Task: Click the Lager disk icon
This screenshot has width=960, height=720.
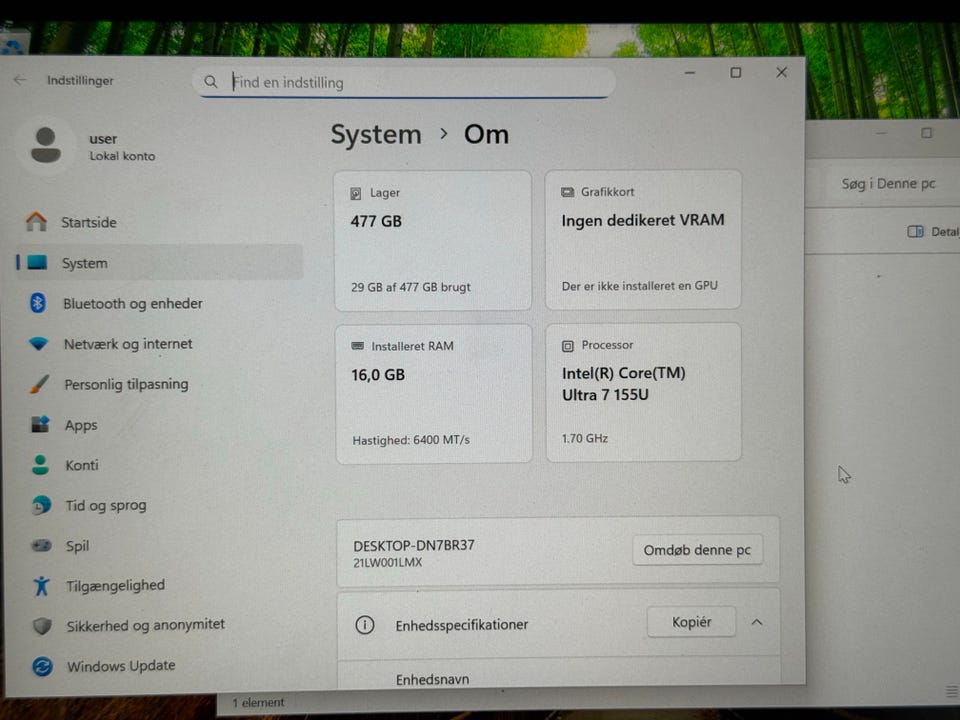Action: pyautogui.click(x=356, y=193)
